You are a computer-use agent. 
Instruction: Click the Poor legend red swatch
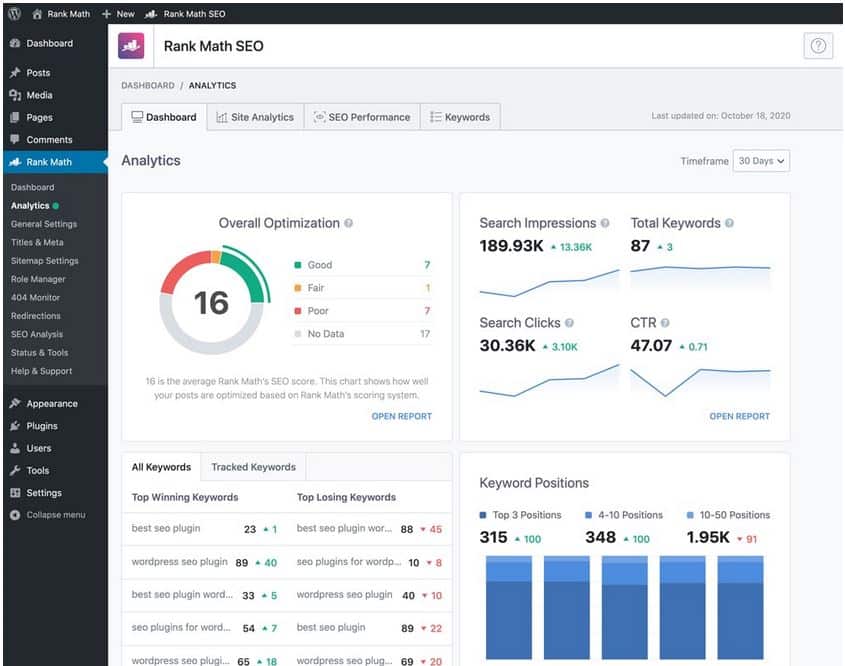point(297,311)
